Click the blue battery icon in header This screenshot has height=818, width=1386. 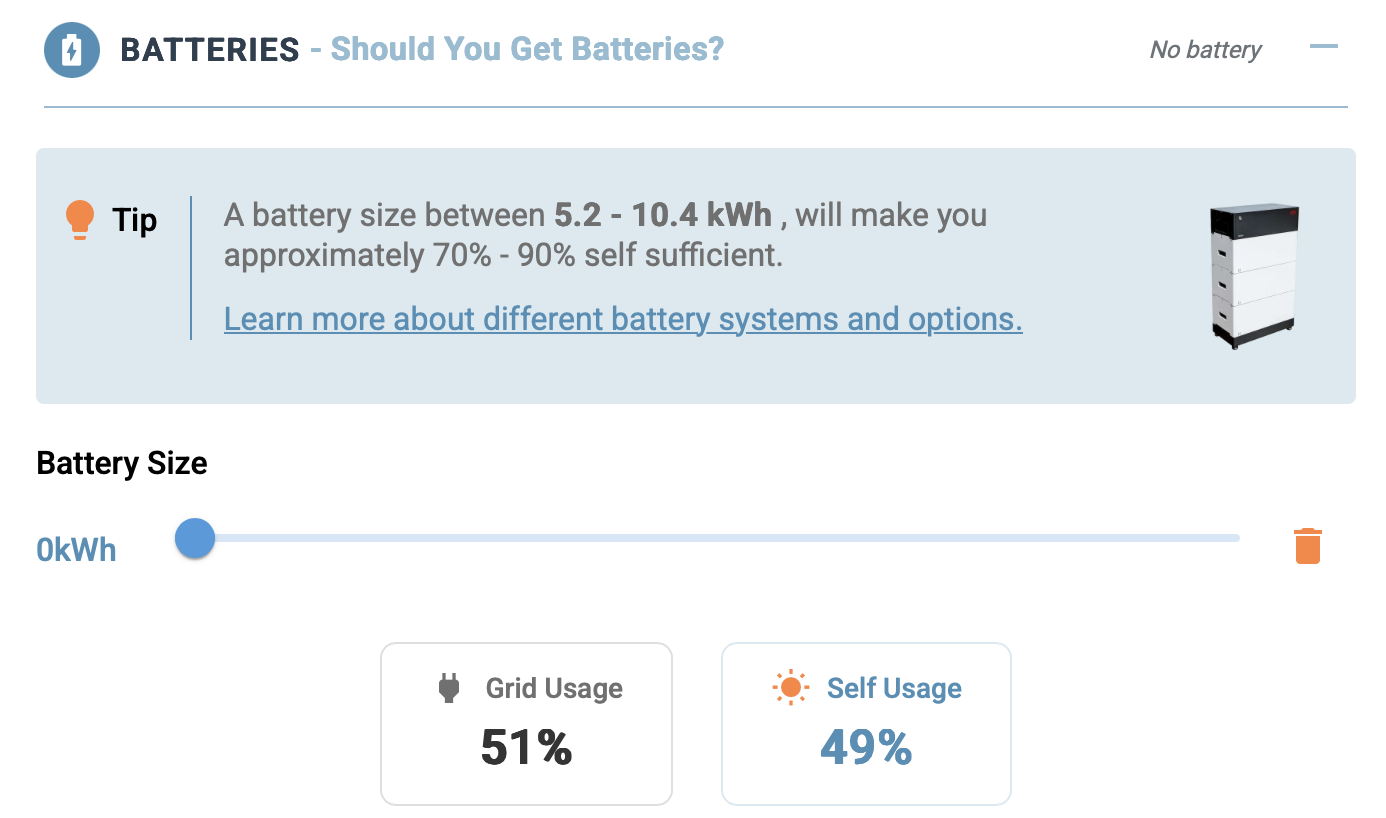(x=72, y=49)
